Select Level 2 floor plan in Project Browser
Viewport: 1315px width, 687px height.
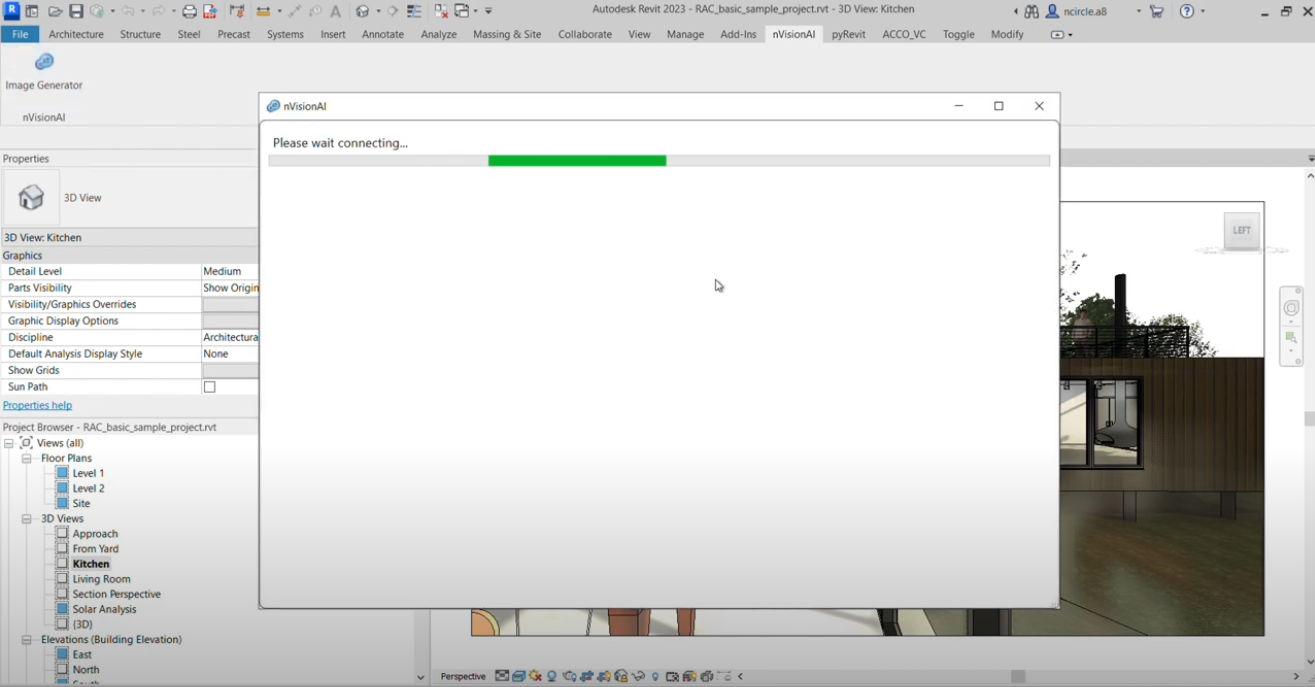(x=88, y=488)
